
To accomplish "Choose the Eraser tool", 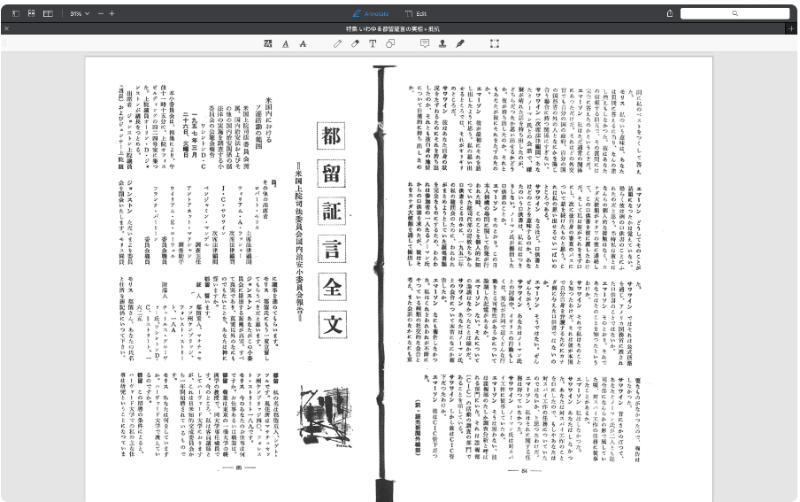I will 355,44.
